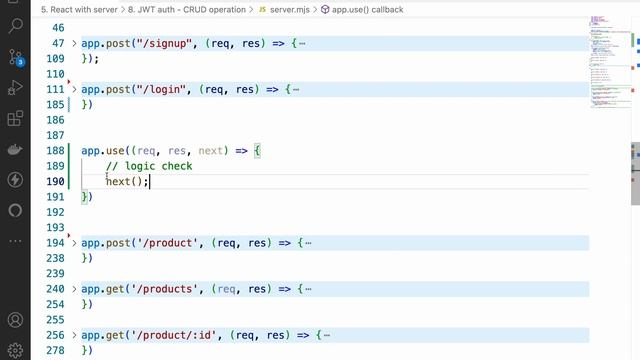Click breadcrumb '5. React with server'
Screen dimensions: 640x360
coord(79,9)
